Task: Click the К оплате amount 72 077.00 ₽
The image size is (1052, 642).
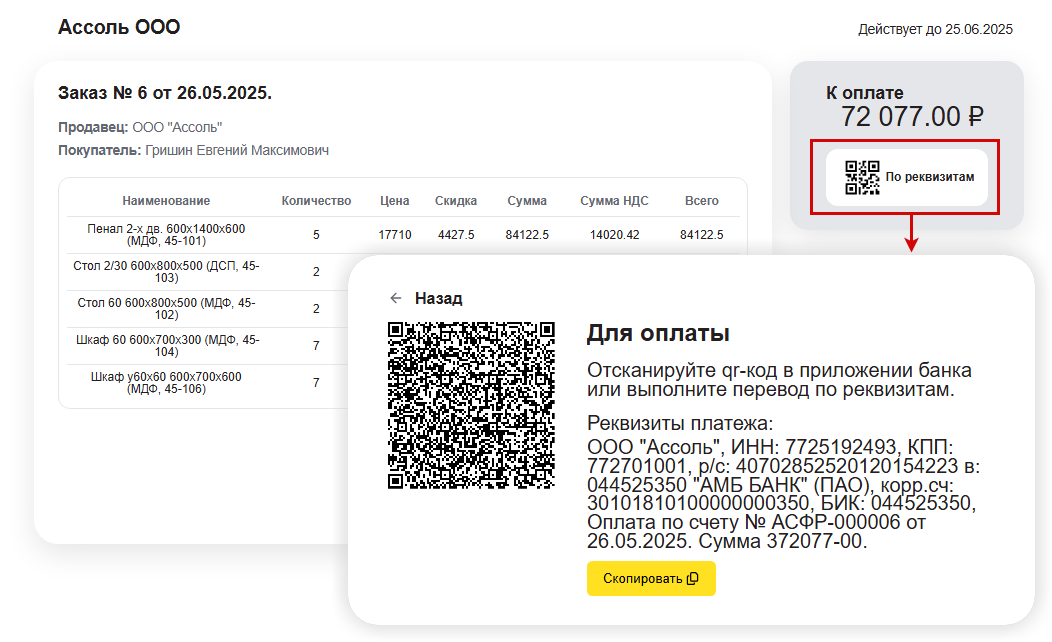Action: point(912,117)
